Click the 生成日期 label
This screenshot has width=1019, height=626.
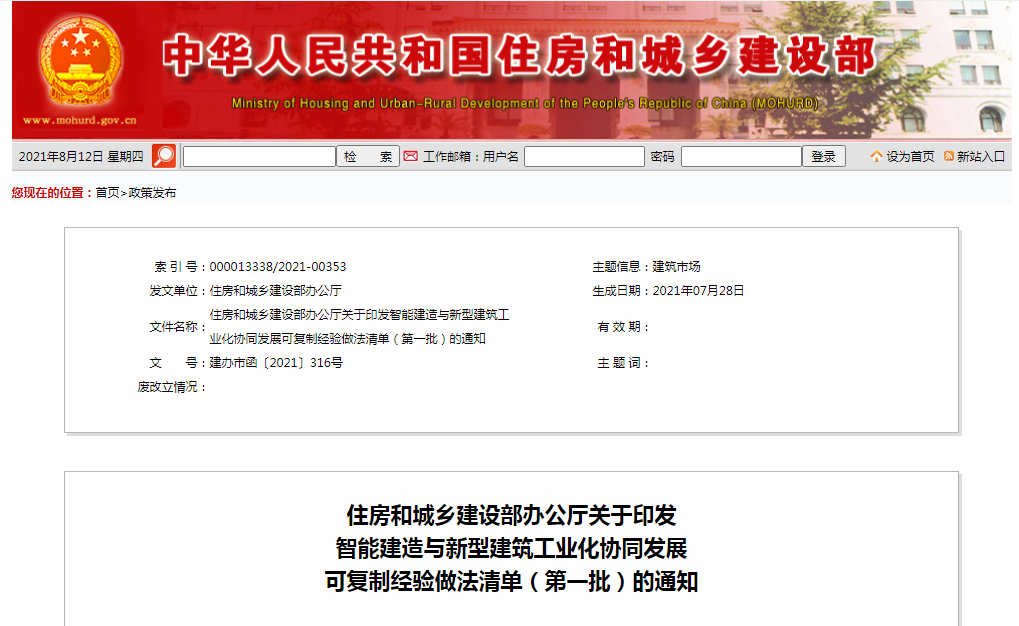coord(620,291)
